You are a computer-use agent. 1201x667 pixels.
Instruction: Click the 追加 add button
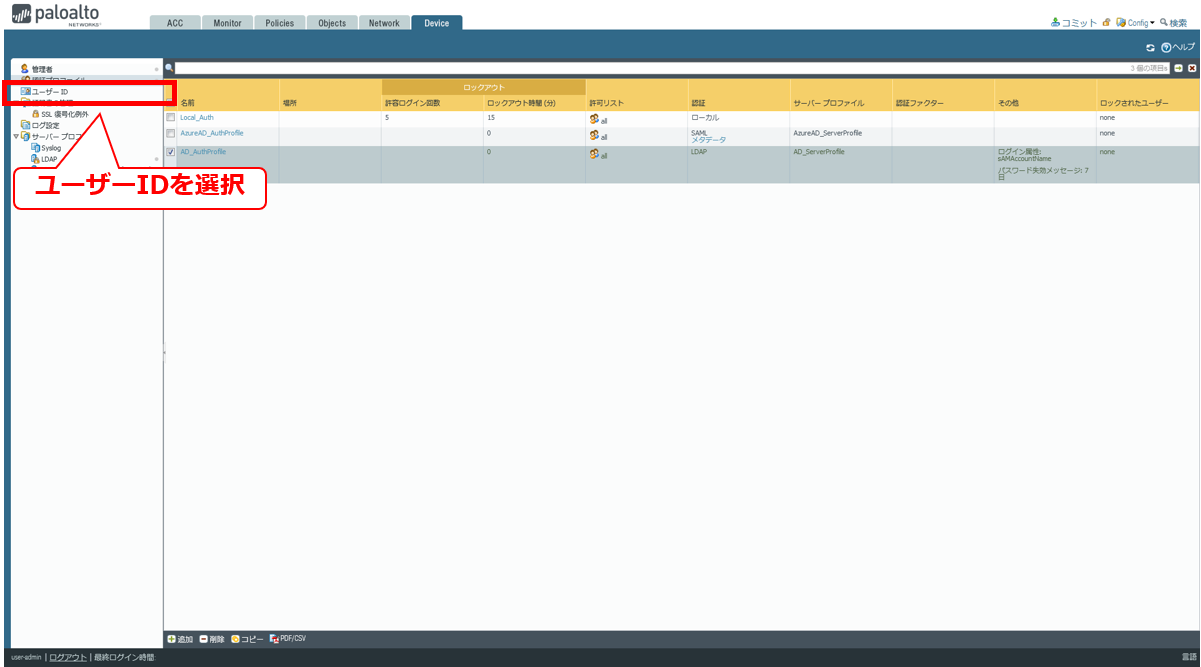click(180, 639)
